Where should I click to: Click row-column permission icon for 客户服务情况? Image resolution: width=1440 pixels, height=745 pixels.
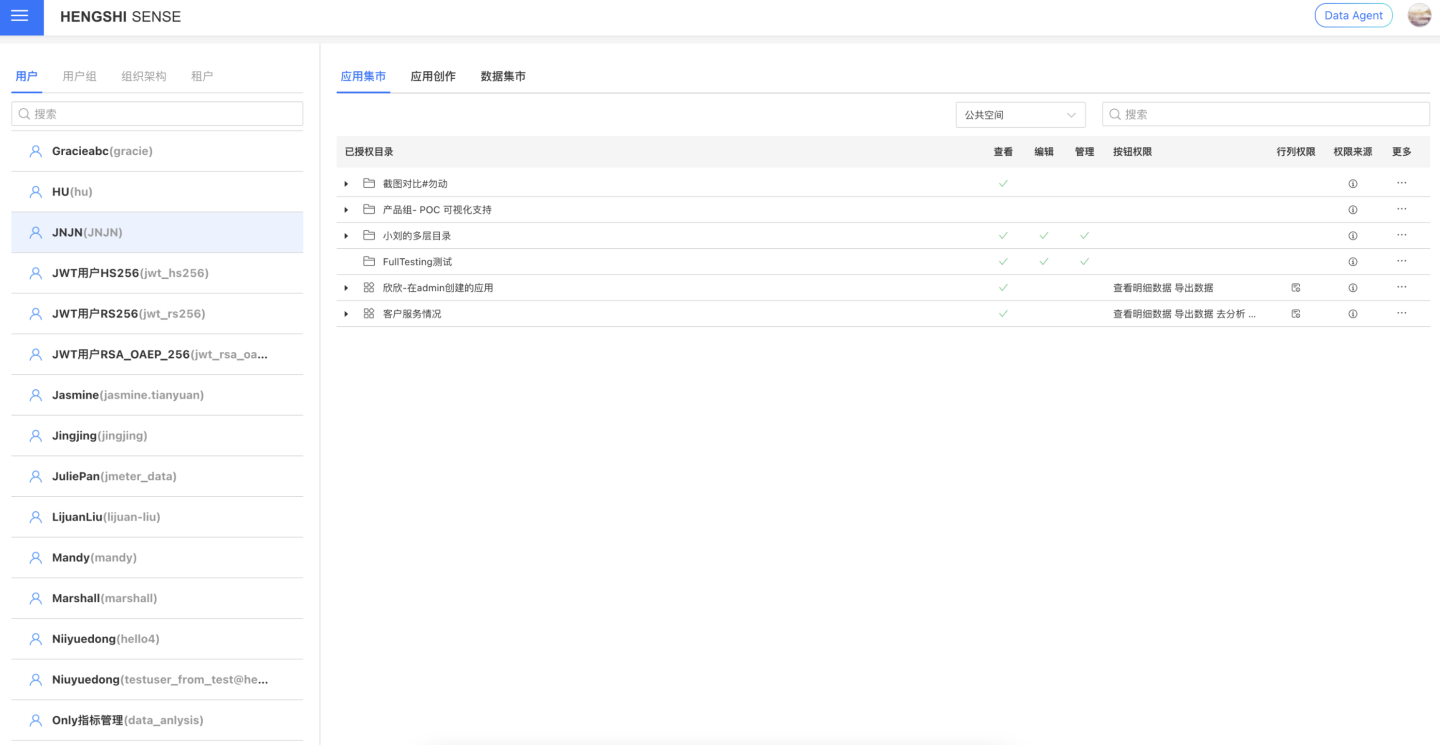[x=1296, y=314]
